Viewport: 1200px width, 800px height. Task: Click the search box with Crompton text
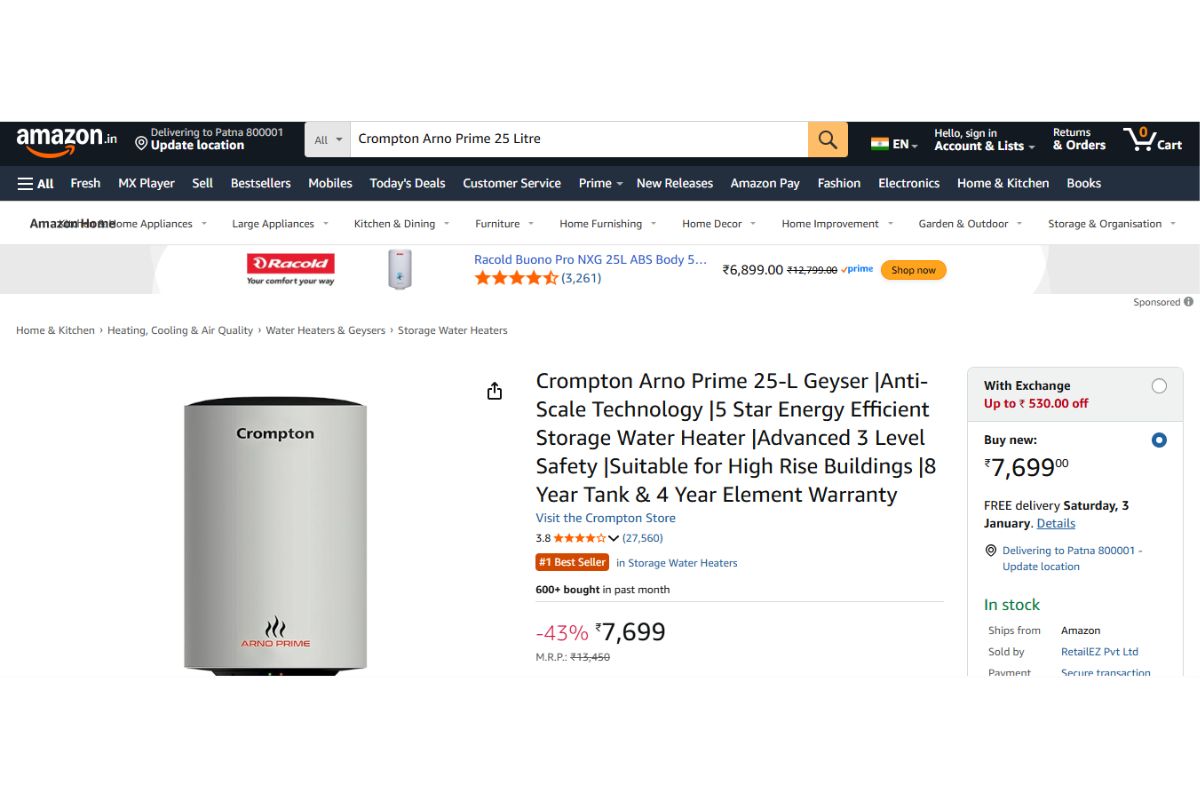(x=578, y=140)
